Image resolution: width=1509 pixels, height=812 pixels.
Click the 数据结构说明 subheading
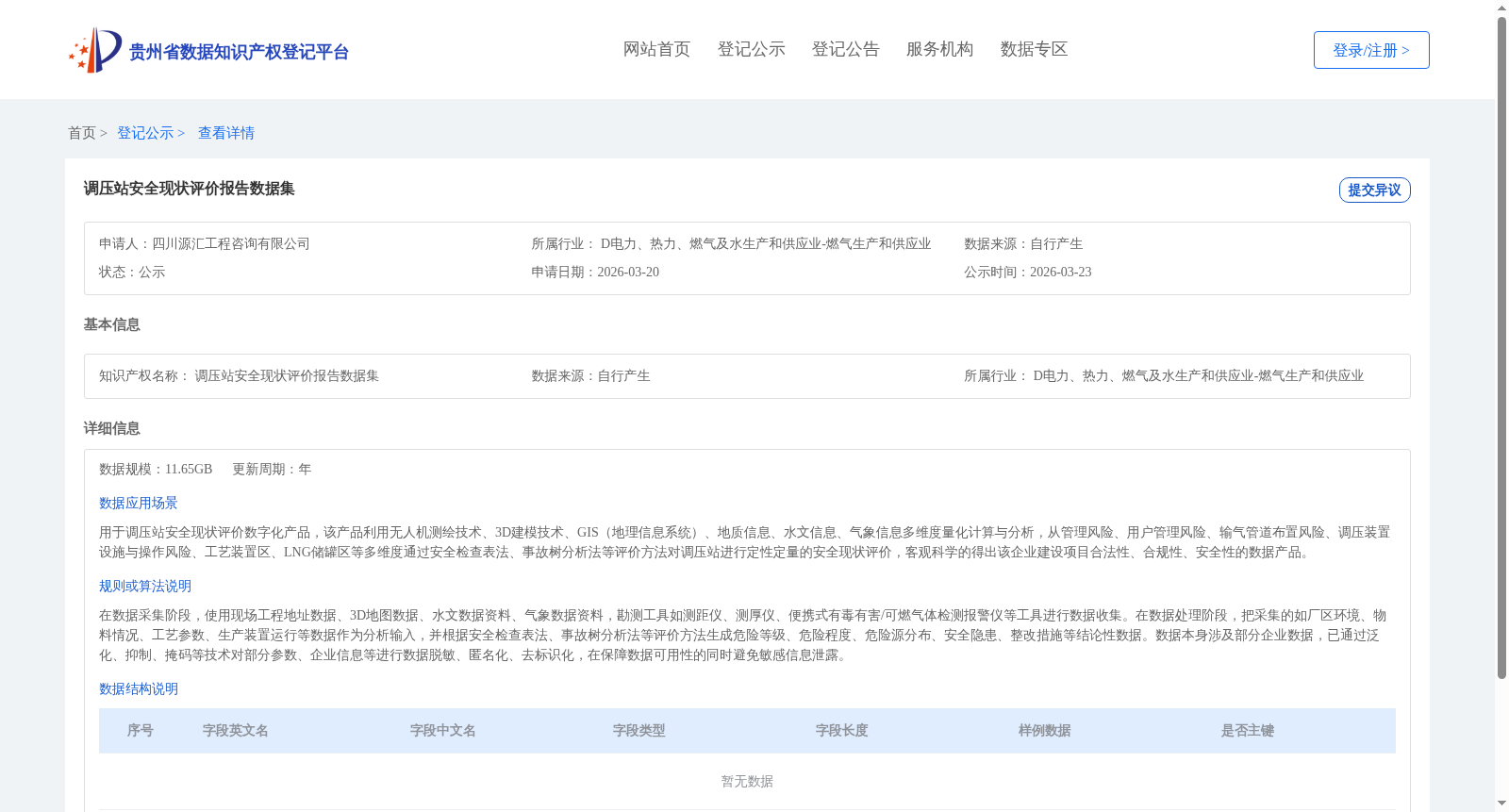139,688
